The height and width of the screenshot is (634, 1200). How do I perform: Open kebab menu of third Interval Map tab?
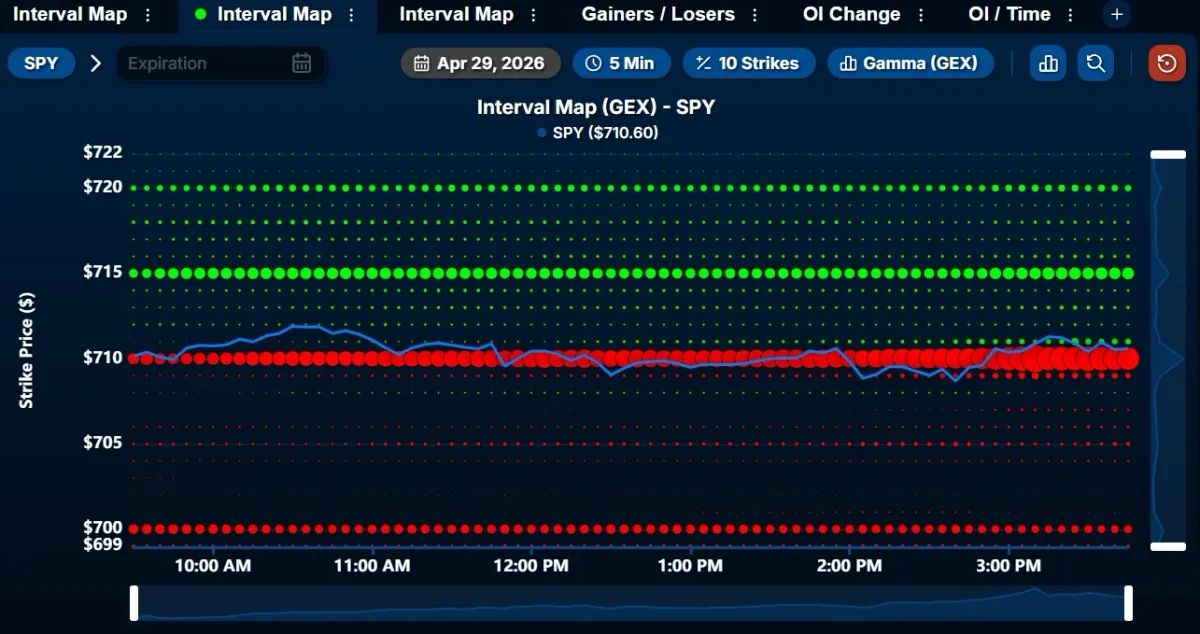point(533,15)
